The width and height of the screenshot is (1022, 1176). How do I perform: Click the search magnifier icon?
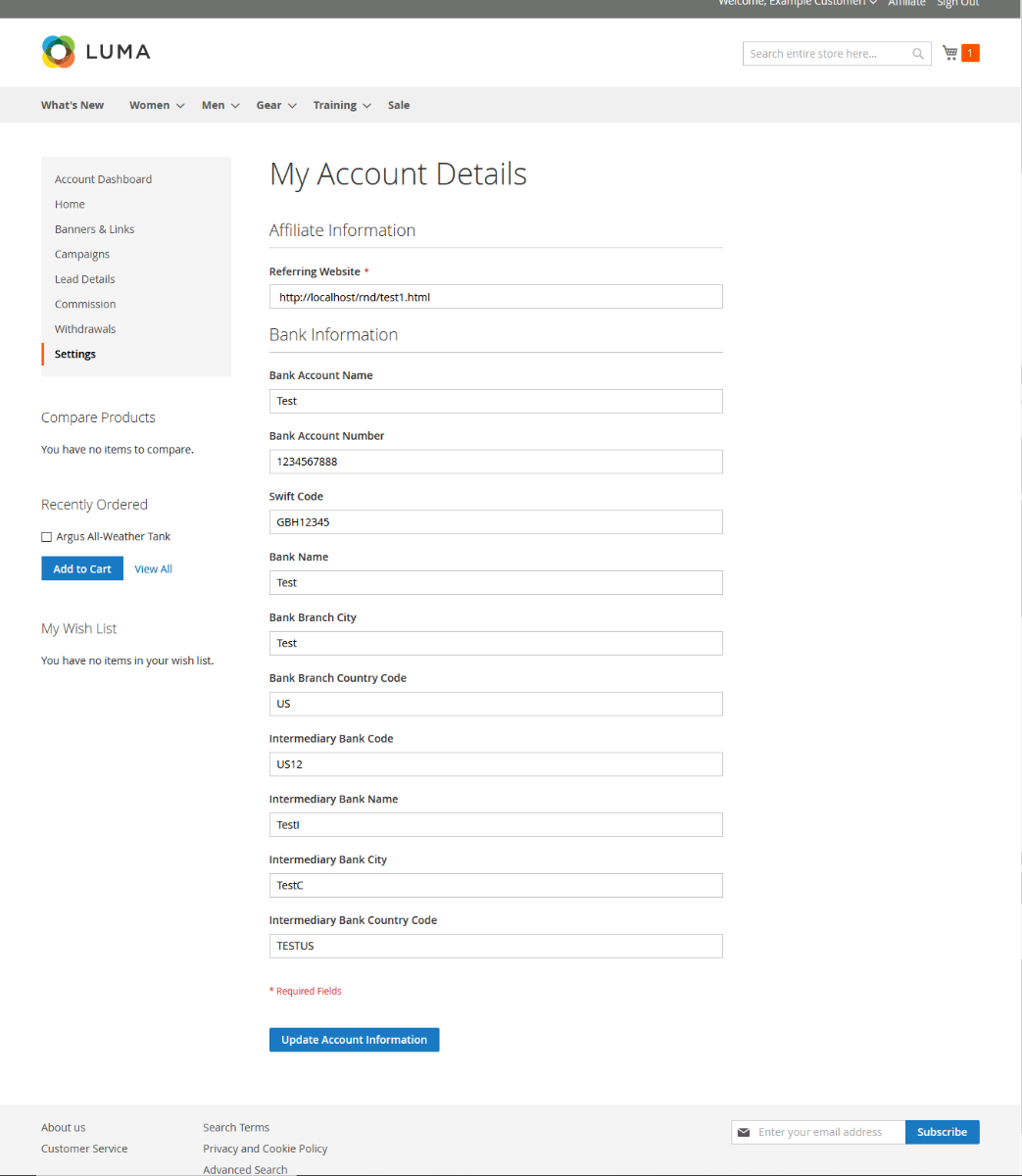[918, 54]
